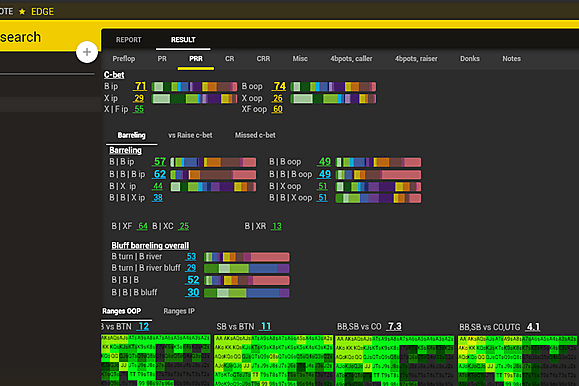Image resolution: width=579 pixels, height=386 pixels.
Task: Click the B | XR value 13
Action: (277, 226)
